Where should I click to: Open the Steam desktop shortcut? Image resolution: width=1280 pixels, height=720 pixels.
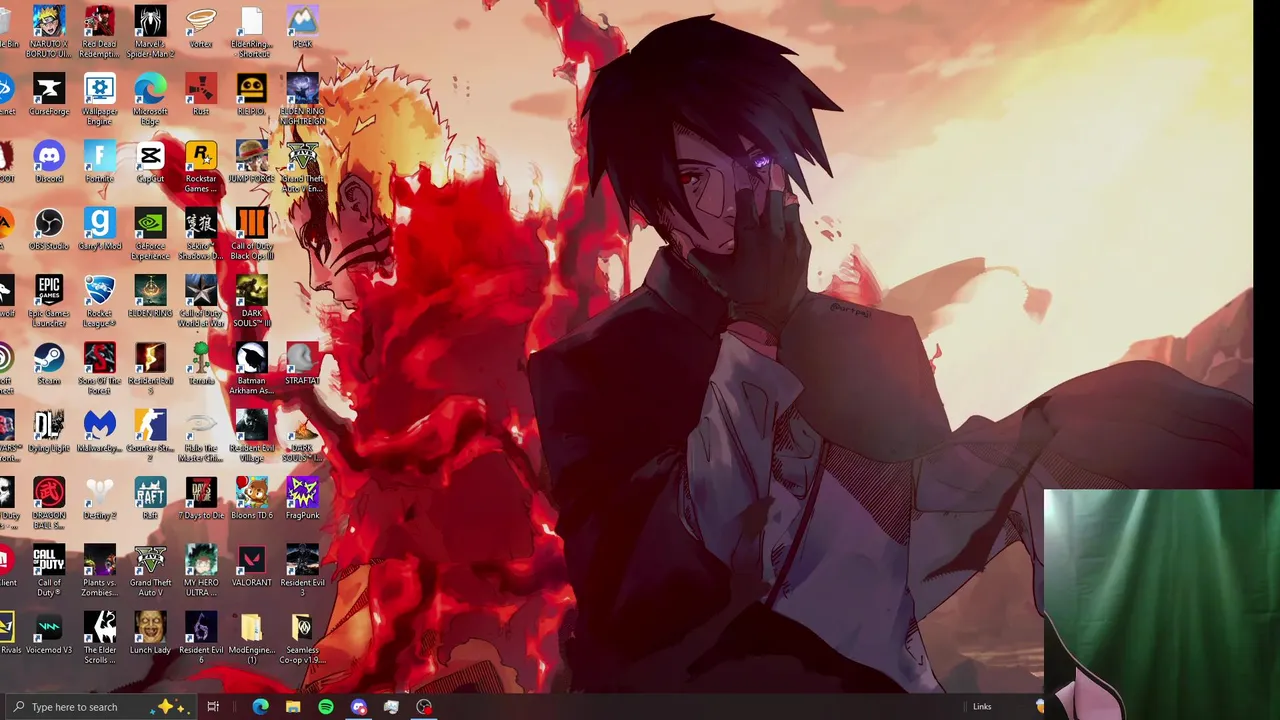click(x=48, y=364)
